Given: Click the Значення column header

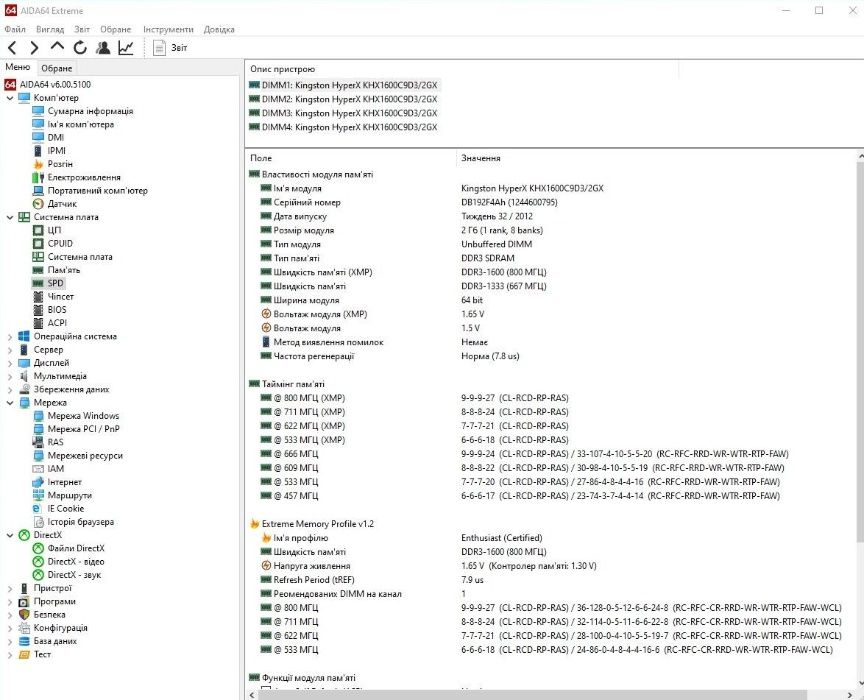Looking at the screenshot, I should pos(656,158).
